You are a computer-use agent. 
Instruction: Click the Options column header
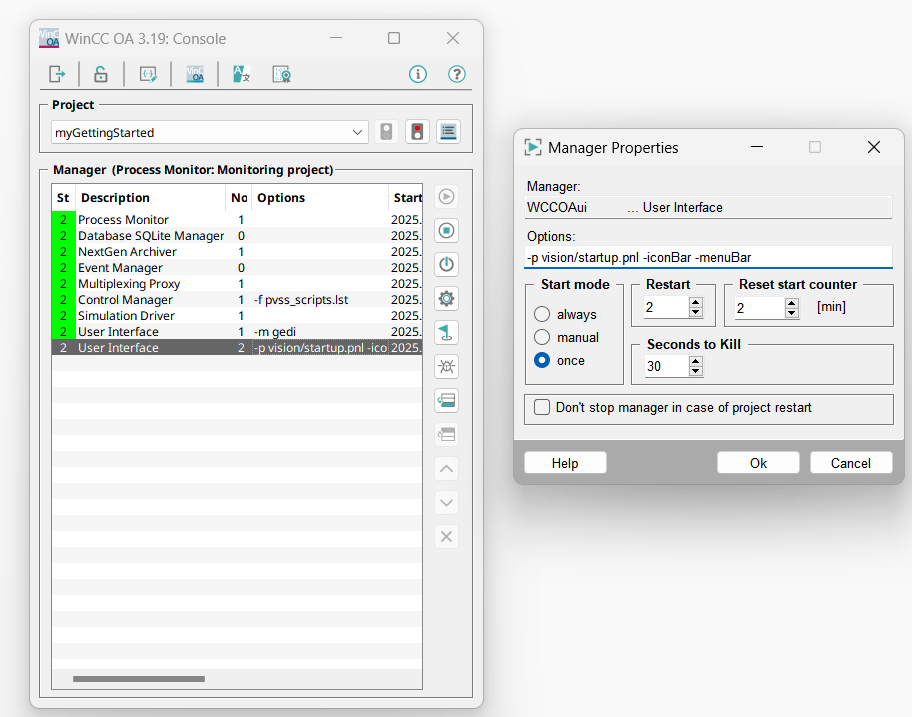[x=320, y=198]
